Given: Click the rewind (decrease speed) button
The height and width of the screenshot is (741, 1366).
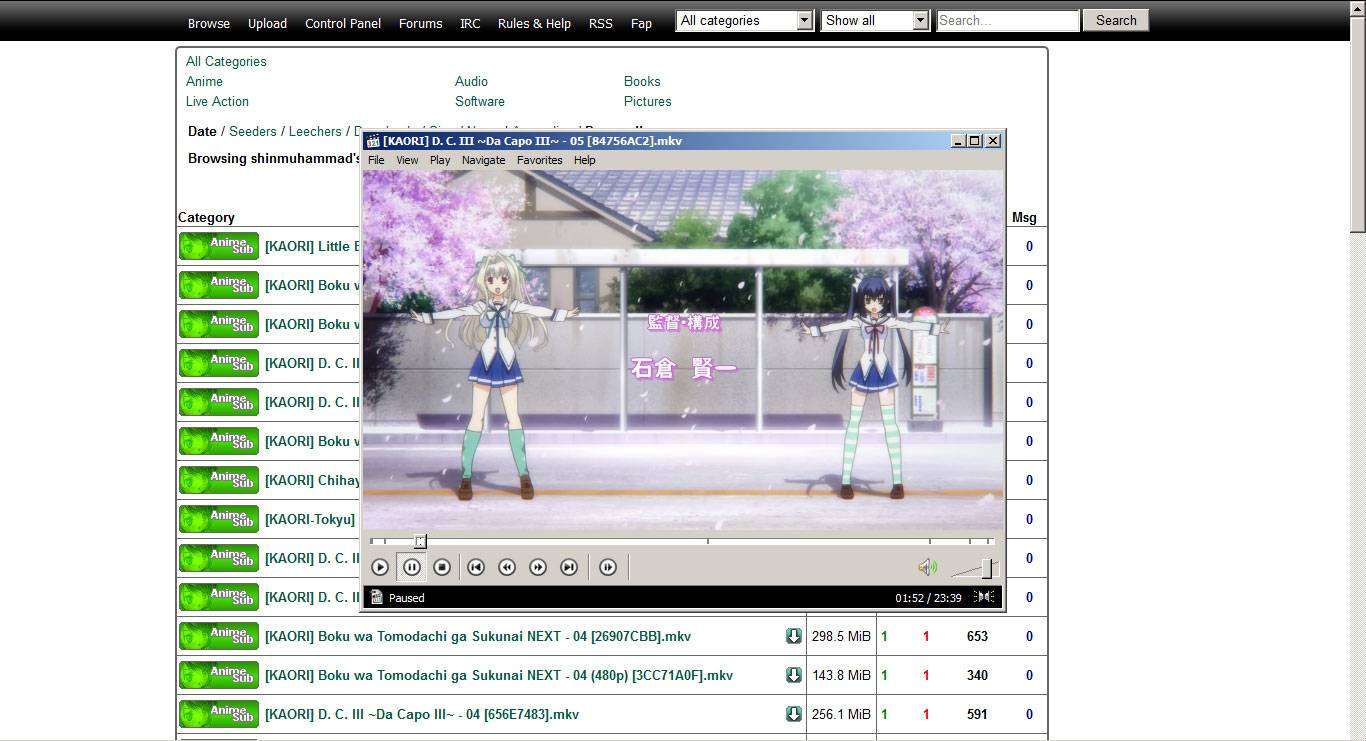Looking at the screenshot, I should click(x=507, y=567).
